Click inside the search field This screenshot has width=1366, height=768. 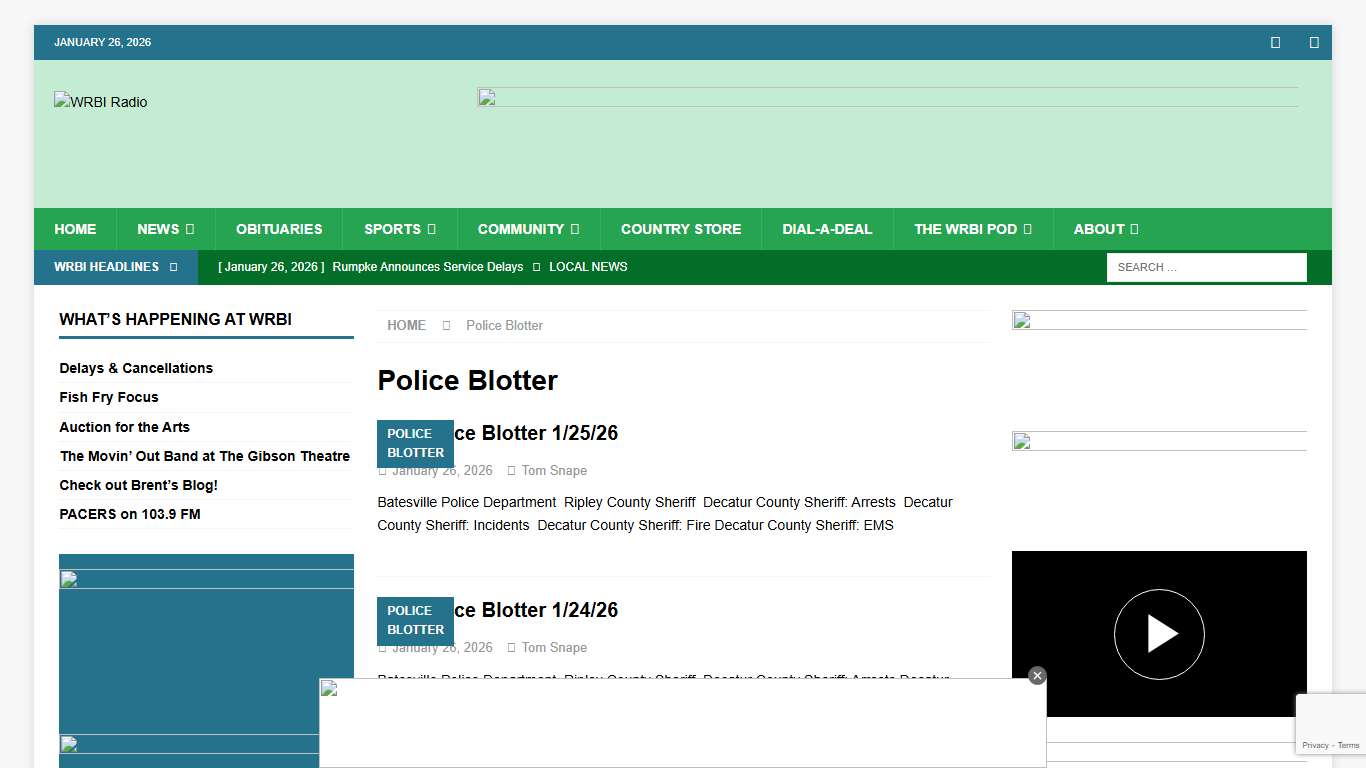click(x=1206, y=267)
